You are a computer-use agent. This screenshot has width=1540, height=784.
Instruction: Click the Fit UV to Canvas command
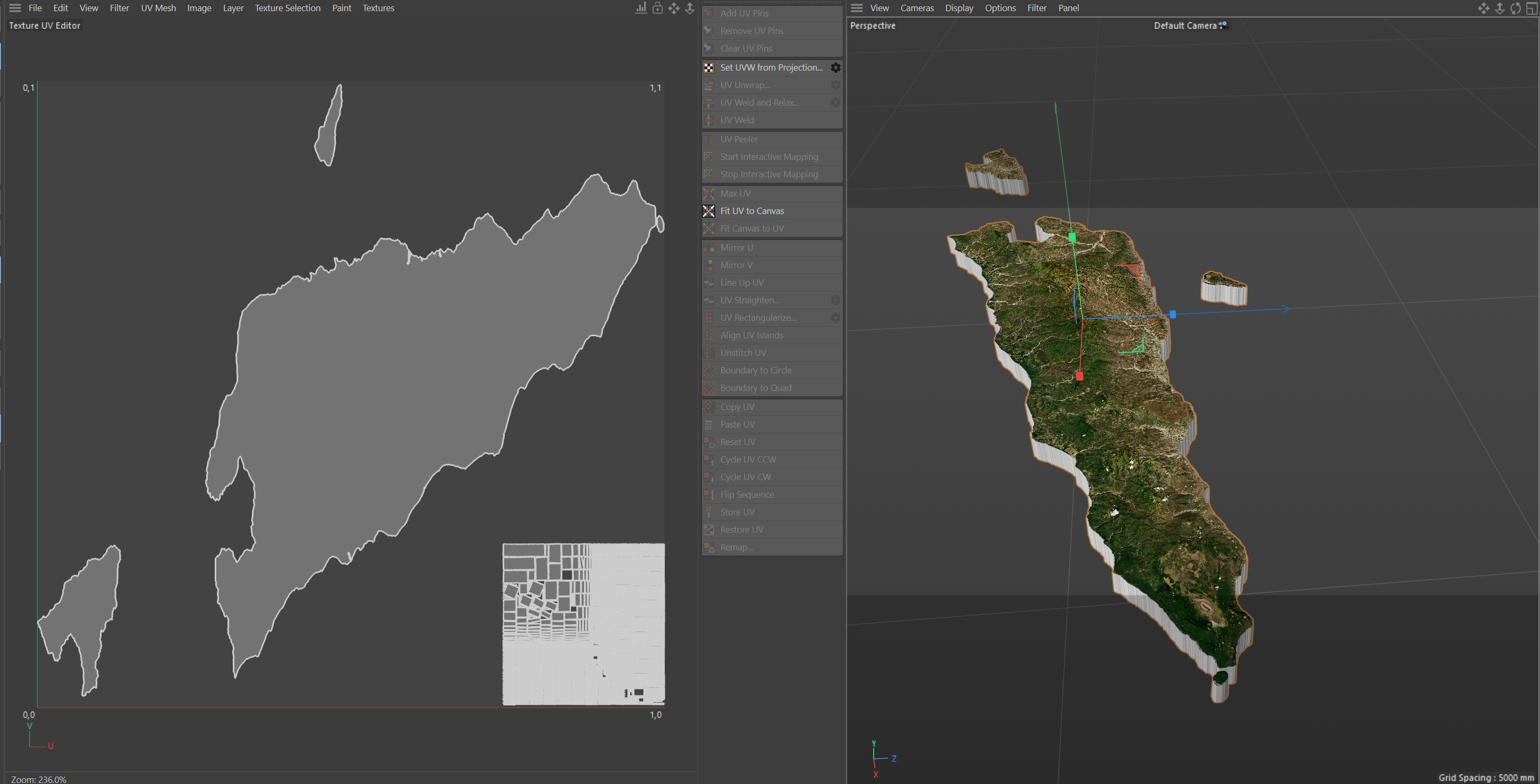pos(751,211)
